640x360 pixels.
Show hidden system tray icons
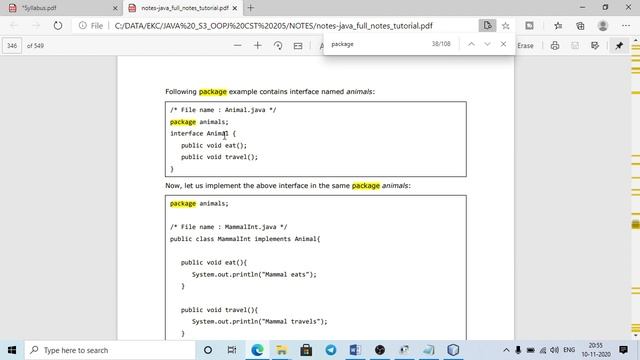tap(506, 350)
